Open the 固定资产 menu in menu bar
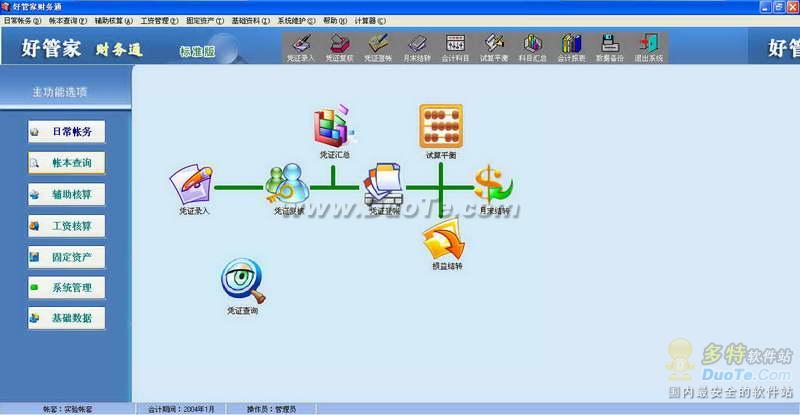The height and width of the screenshot is (415, 800). click(x=205, y=21)
